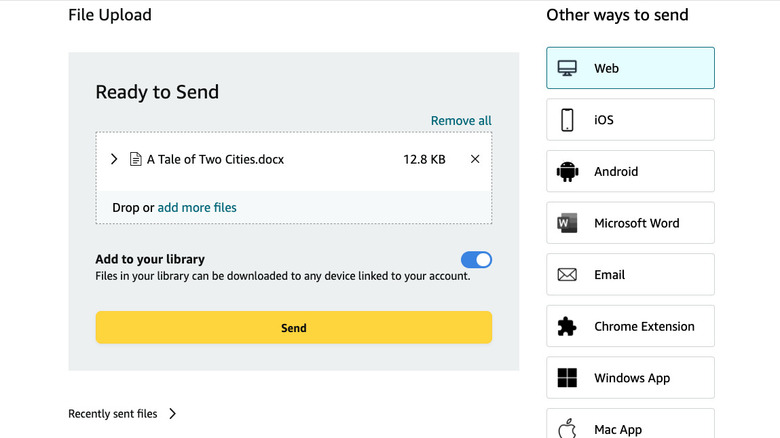Screen dimensions: 780x438
Task: Click the add more files link
Action: pyautogui.click(x=197, y=208)
